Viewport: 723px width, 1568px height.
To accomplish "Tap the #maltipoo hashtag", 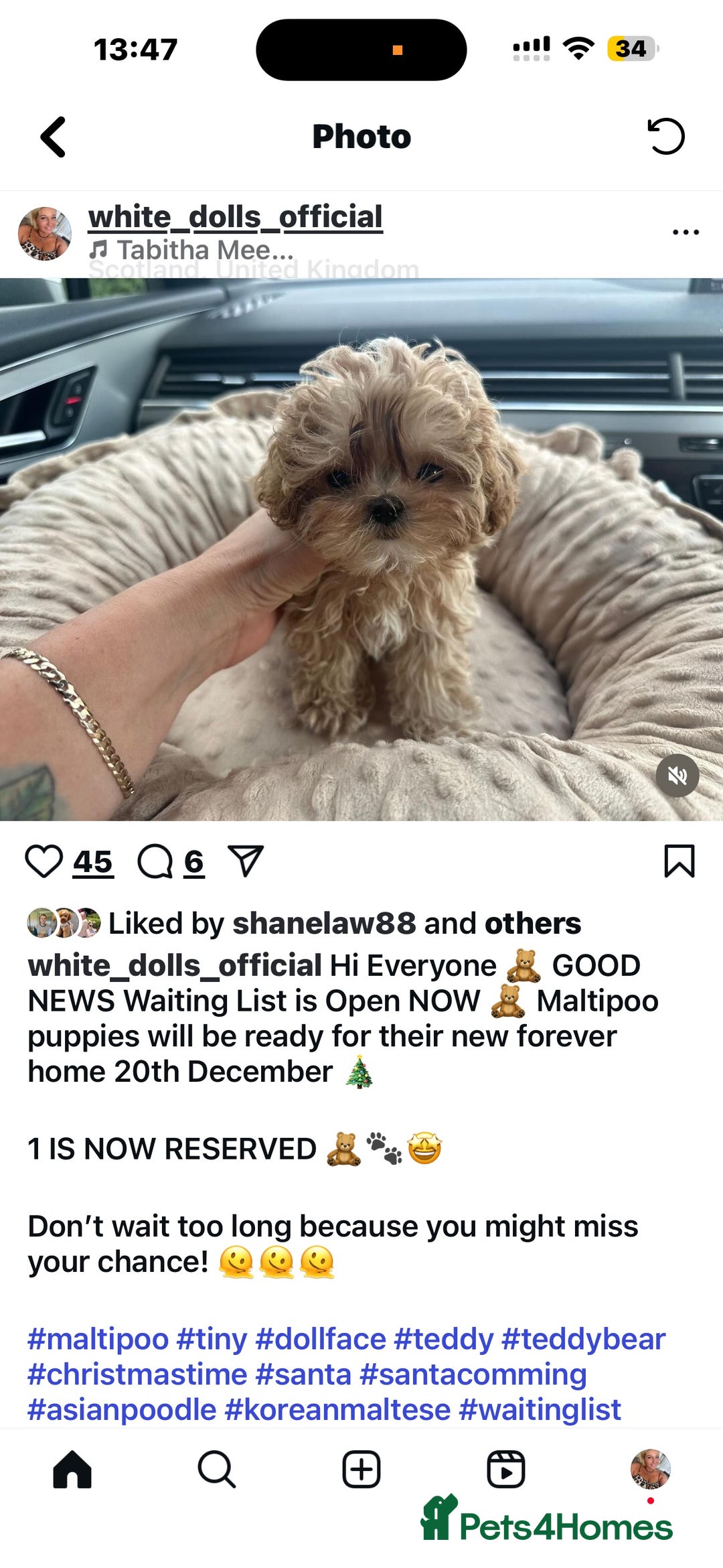I will [x=98, y=1340].
